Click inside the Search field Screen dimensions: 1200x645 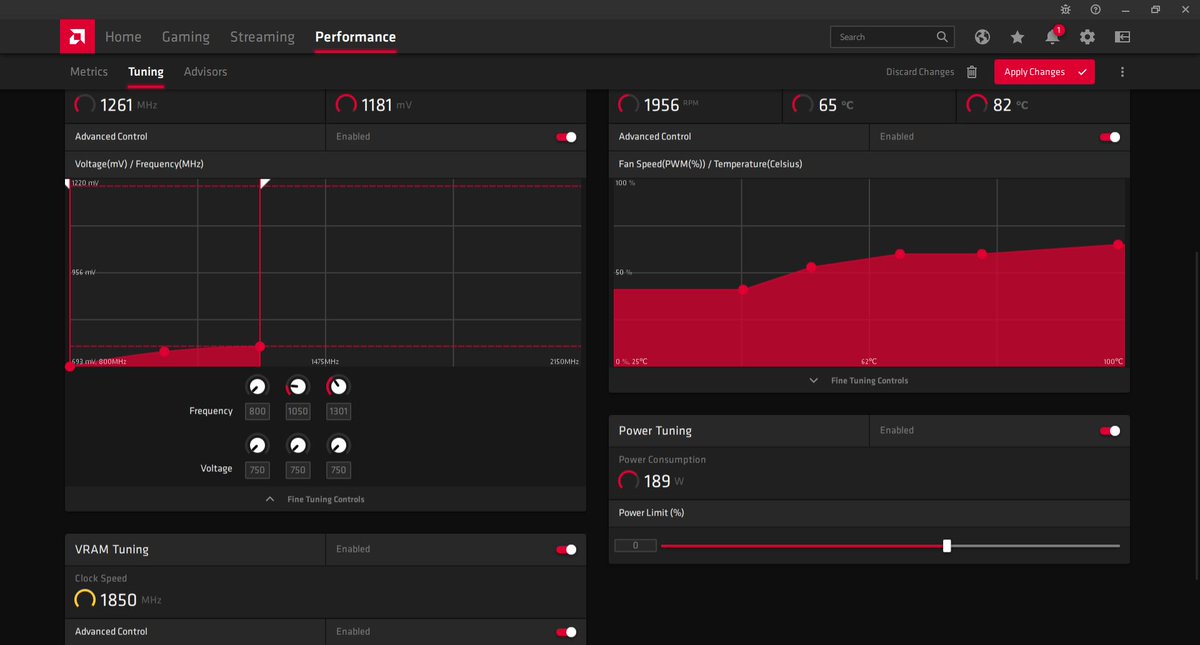pyautogui.click(x=892, y=37)
